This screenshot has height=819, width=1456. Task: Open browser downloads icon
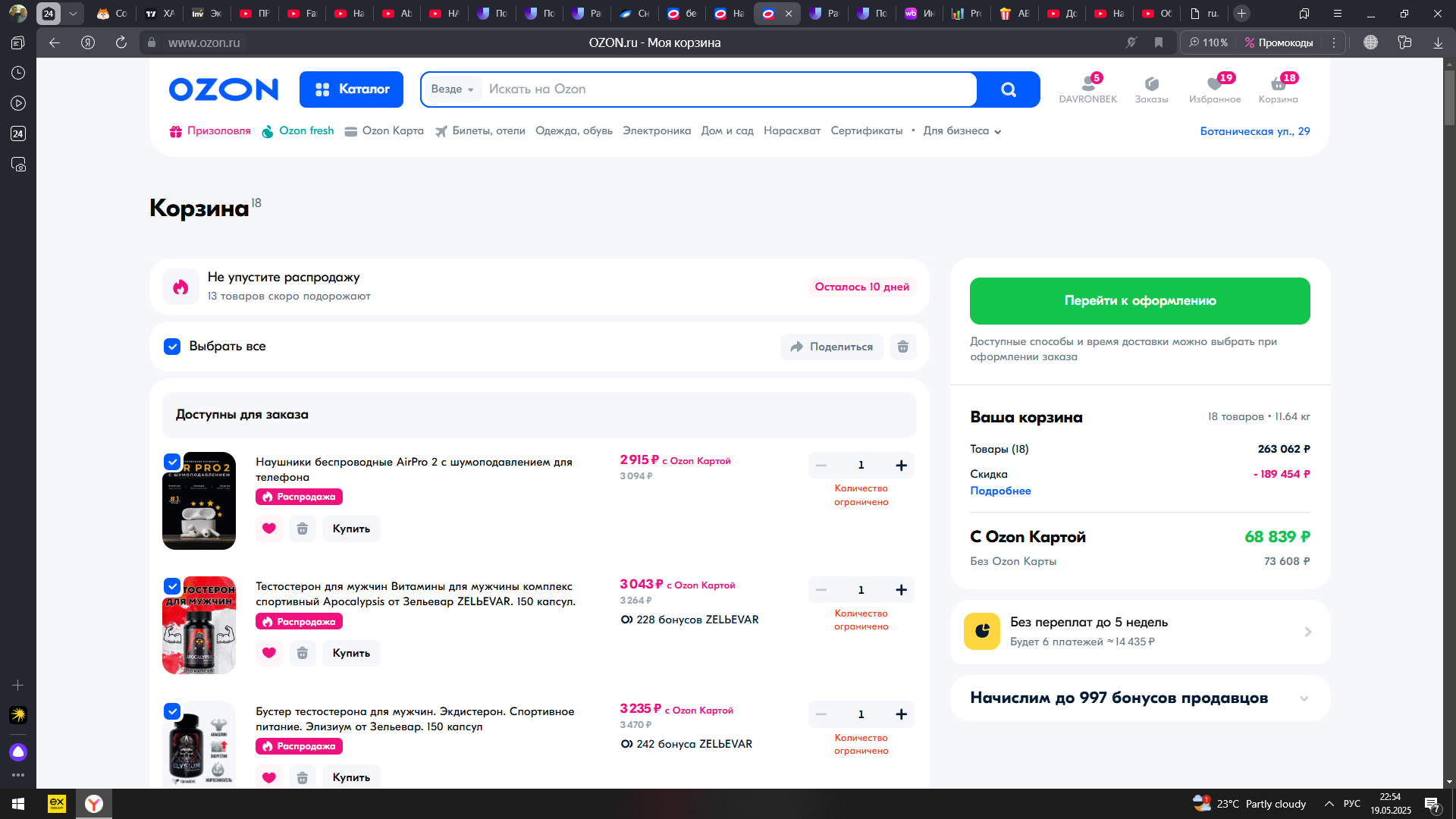[x=1438, y=42]
